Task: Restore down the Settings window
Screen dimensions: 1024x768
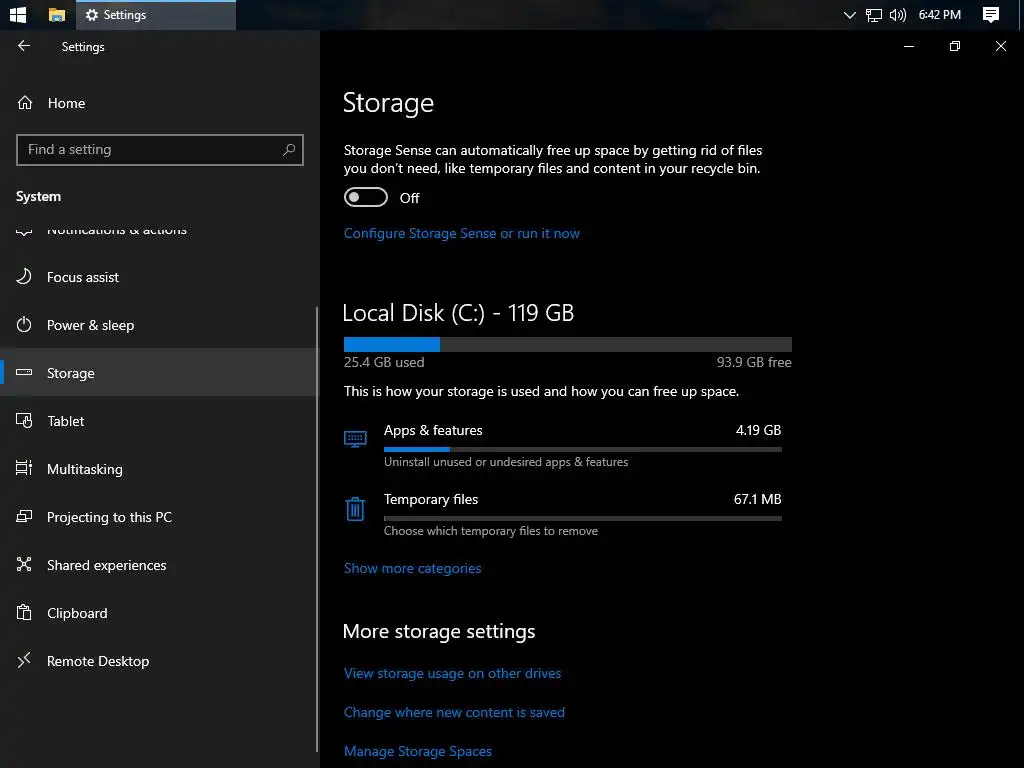Action: point(955,46)
